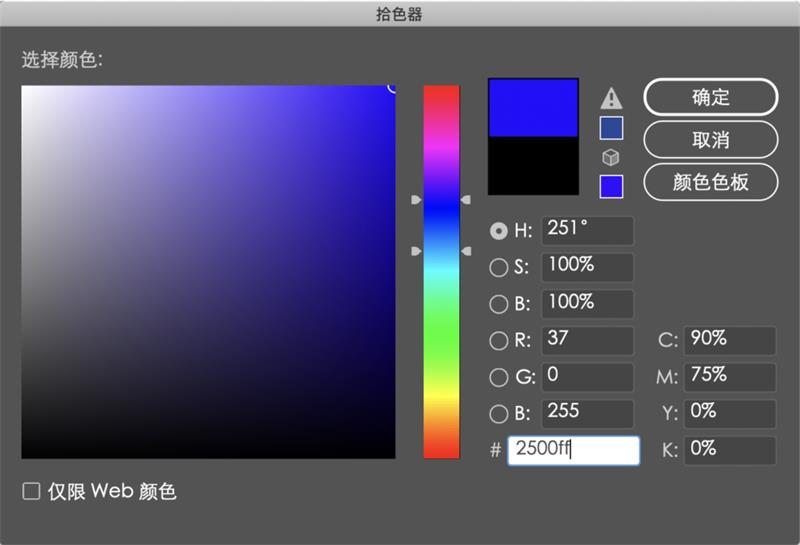
Task: Click the H hue value field
Action: [x=587, y=230]
